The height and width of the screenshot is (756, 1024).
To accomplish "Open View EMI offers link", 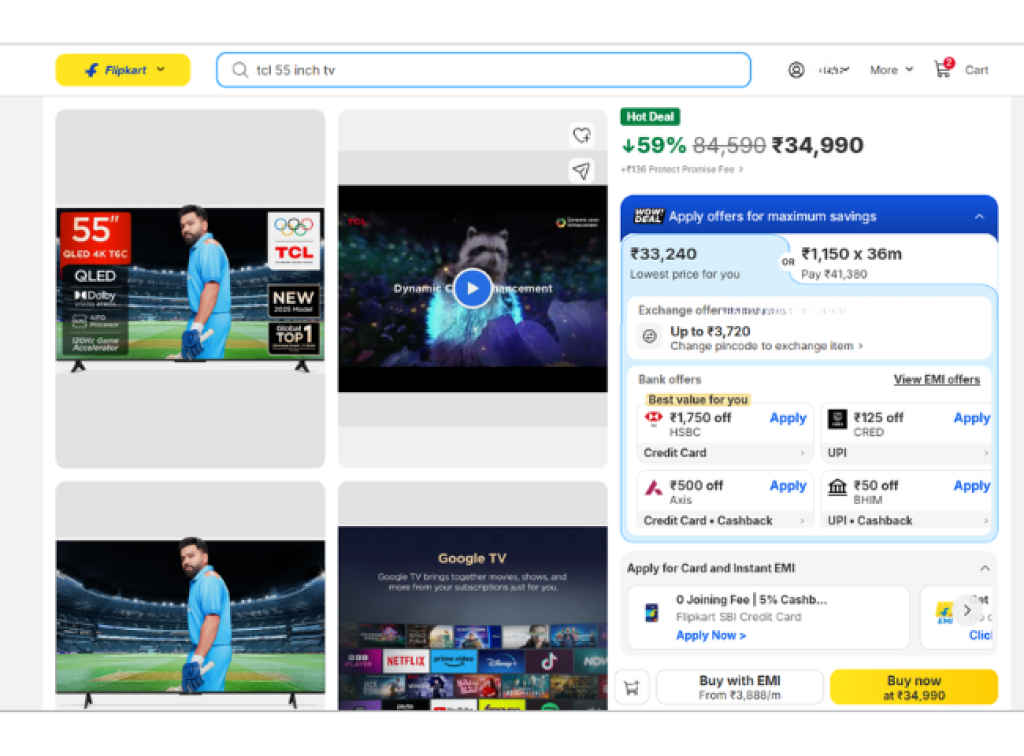I will (x=937, y=380).
